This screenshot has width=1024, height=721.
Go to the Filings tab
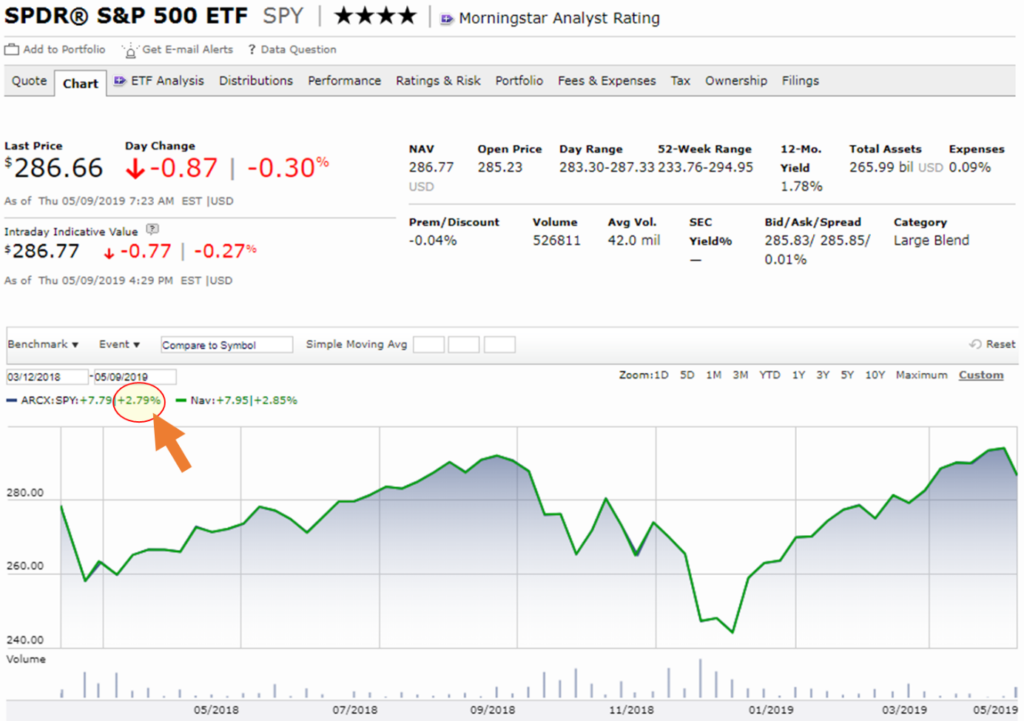coord(800,81)
